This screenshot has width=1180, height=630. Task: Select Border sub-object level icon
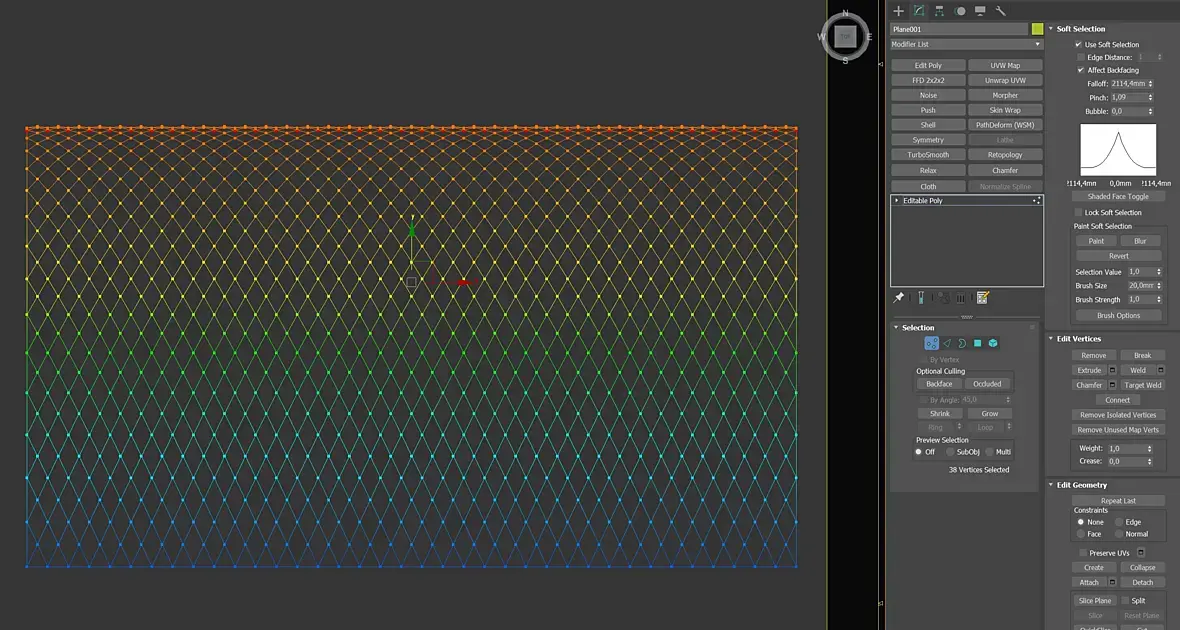[x=963, y=343]
